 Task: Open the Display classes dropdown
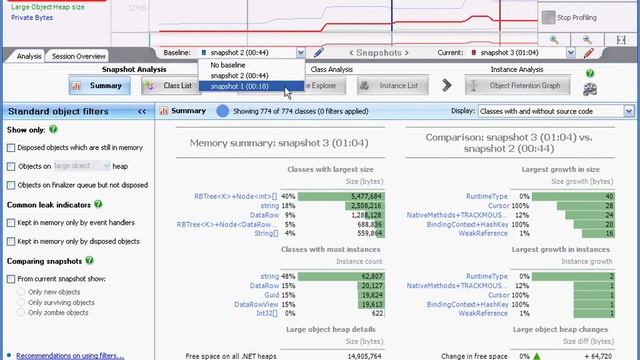(x=629, y=111)
